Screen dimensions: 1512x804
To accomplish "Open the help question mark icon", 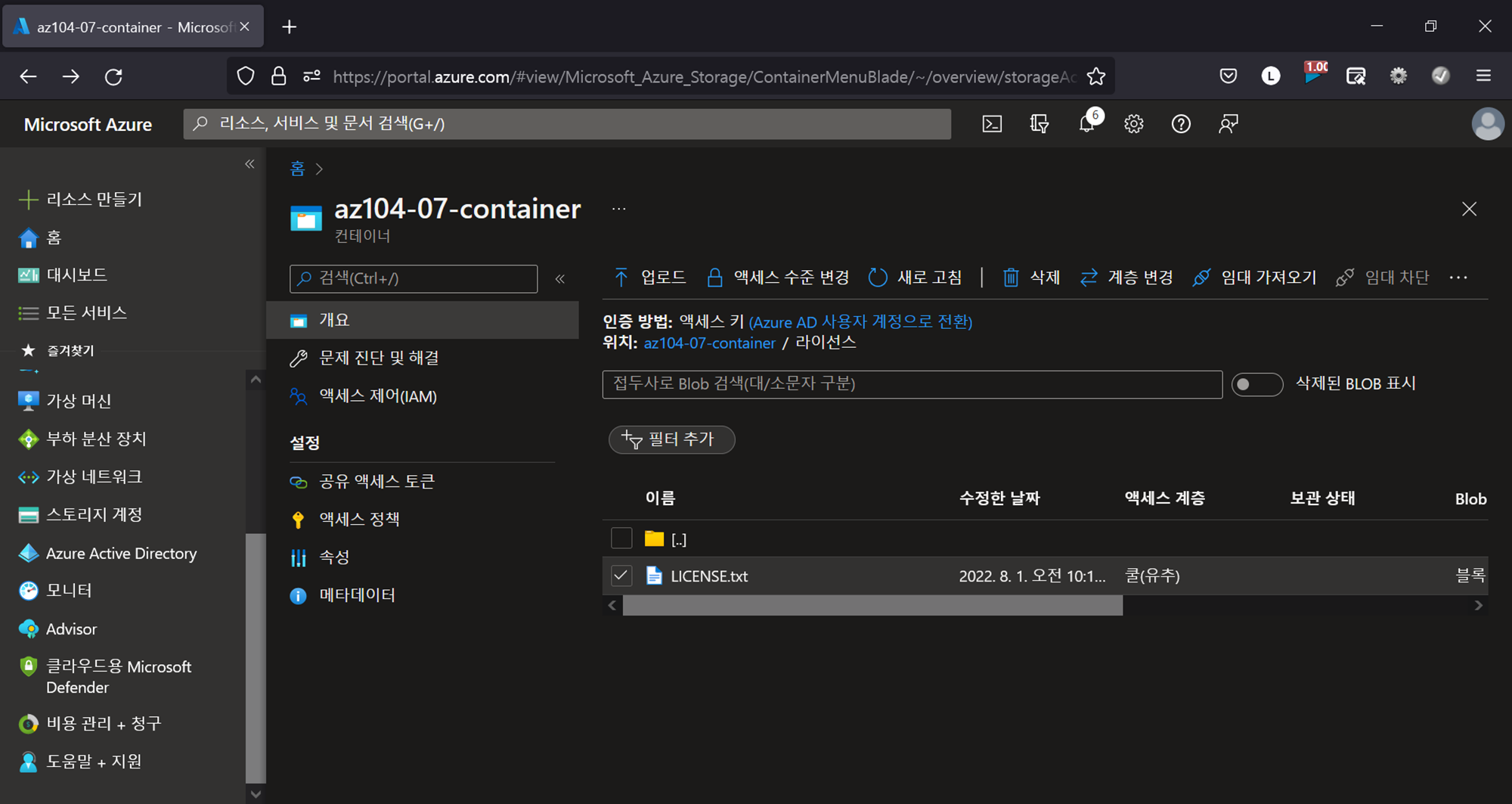I will (1181, 124).
